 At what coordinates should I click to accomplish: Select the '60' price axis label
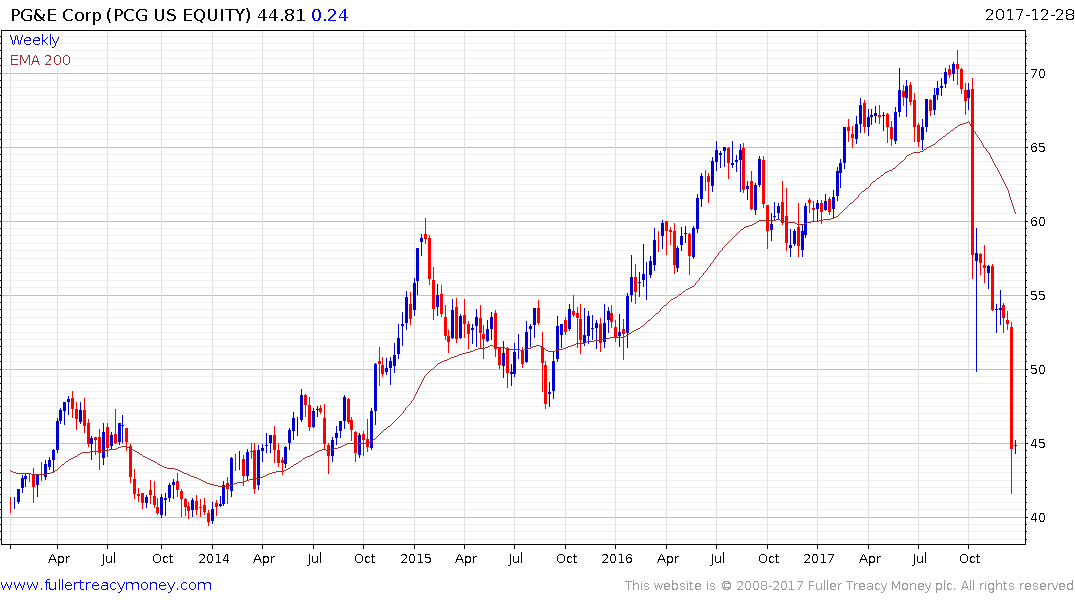1037,221
